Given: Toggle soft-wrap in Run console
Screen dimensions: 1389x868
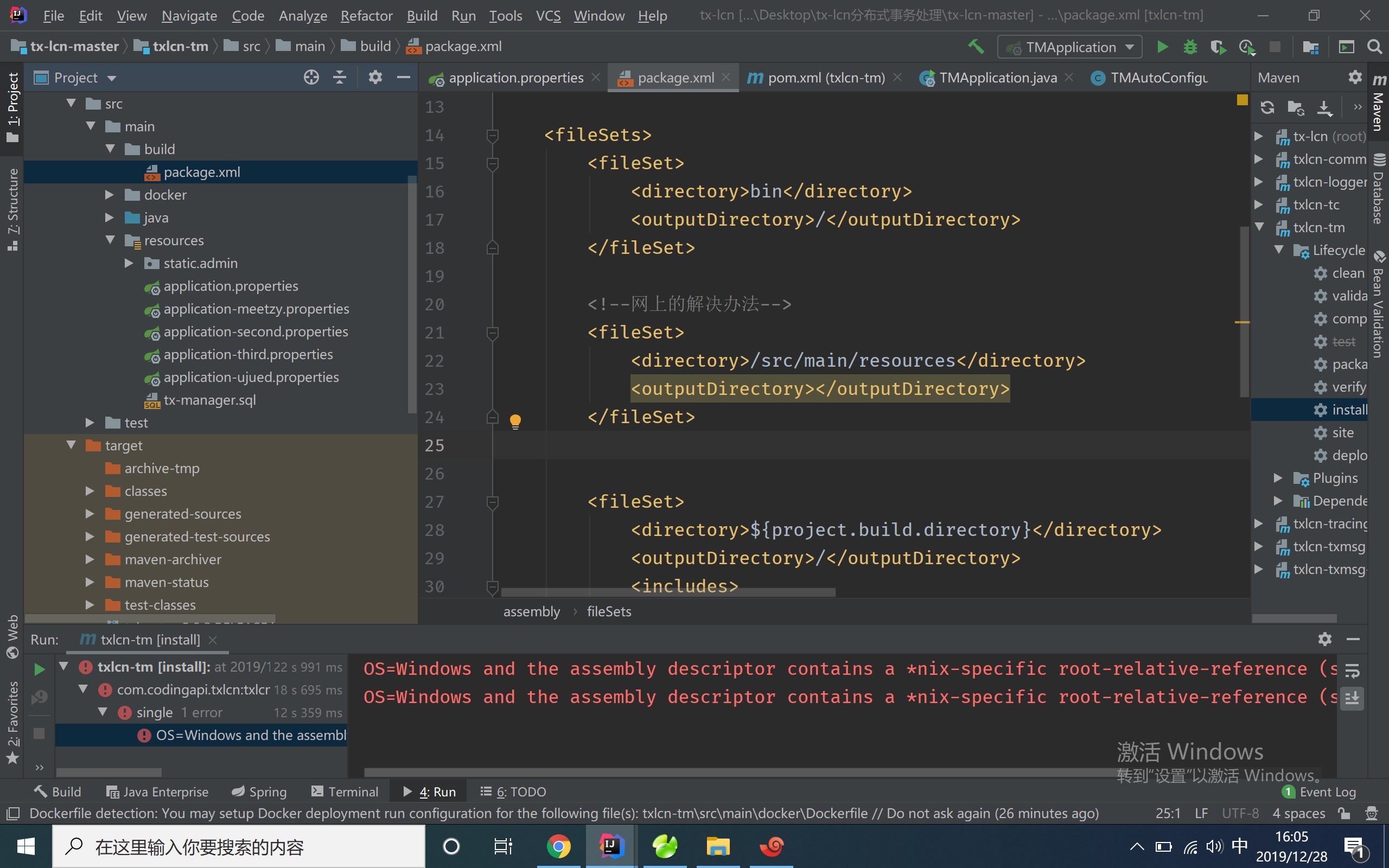Looking at the screenshot, I should coord(1352,671).
